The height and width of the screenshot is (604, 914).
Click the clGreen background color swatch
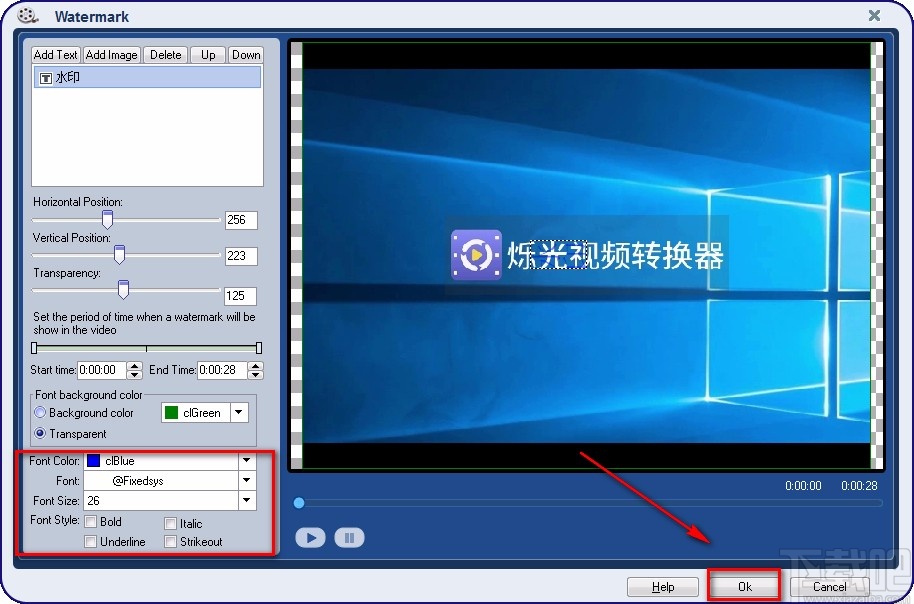coord(171,413)
